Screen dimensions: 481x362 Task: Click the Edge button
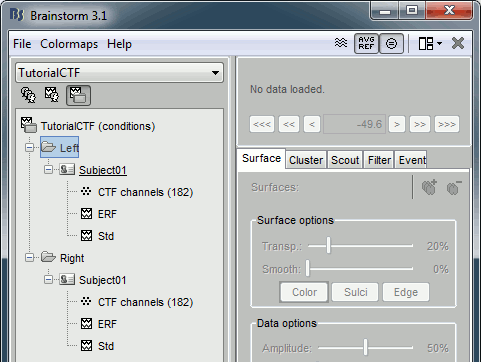pos(406,292)
